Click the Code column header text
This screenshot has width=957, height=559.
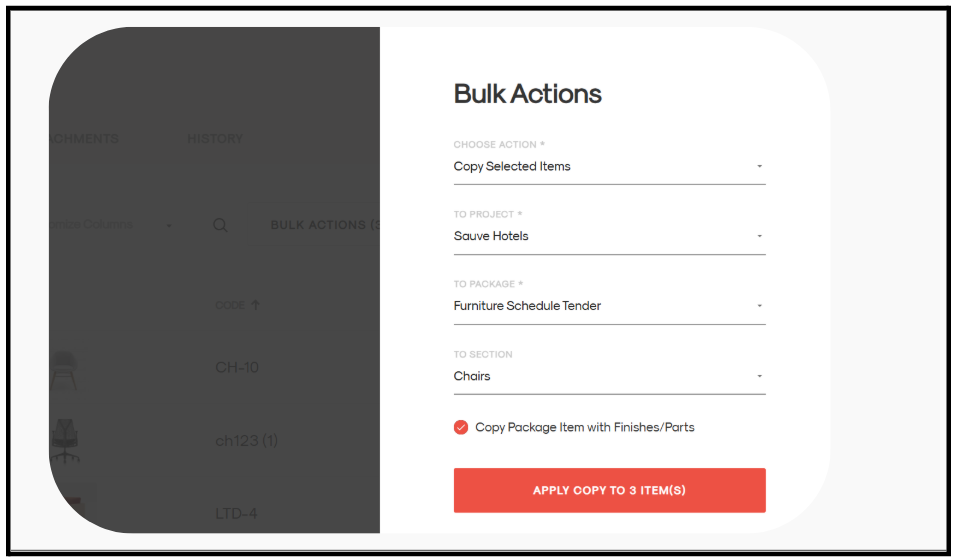click(x=230, y=305)
